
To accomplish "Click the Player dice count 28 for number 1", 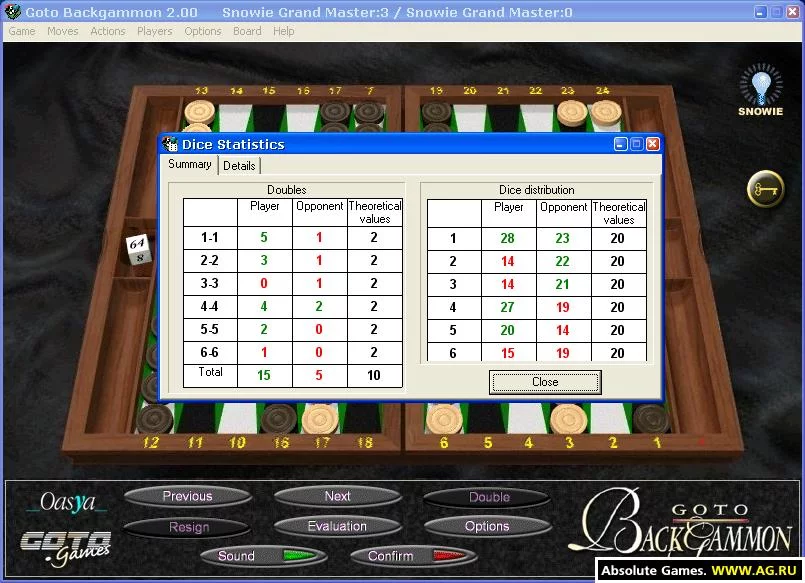I will 508,238.
